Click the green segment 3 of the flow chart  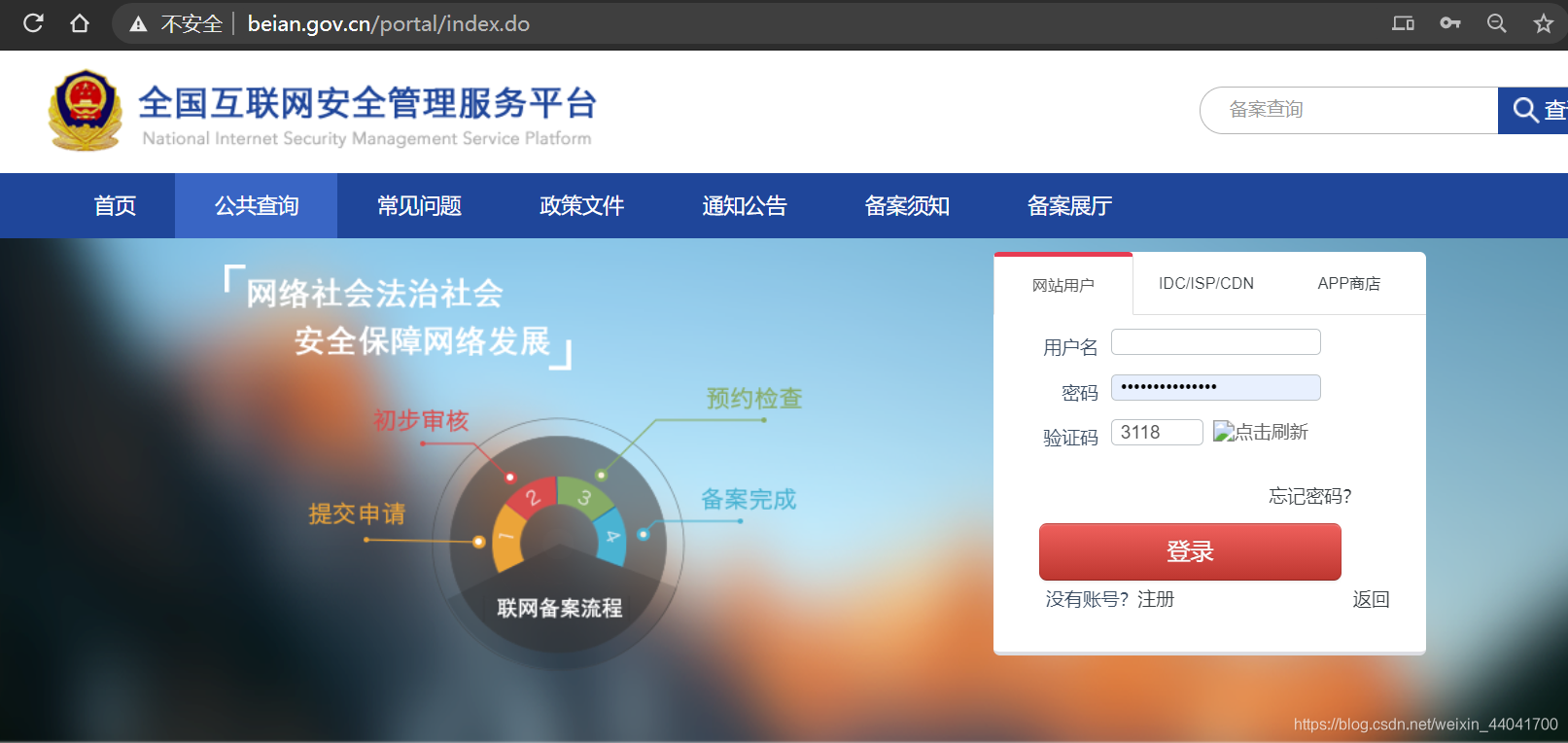click(585, 496)
